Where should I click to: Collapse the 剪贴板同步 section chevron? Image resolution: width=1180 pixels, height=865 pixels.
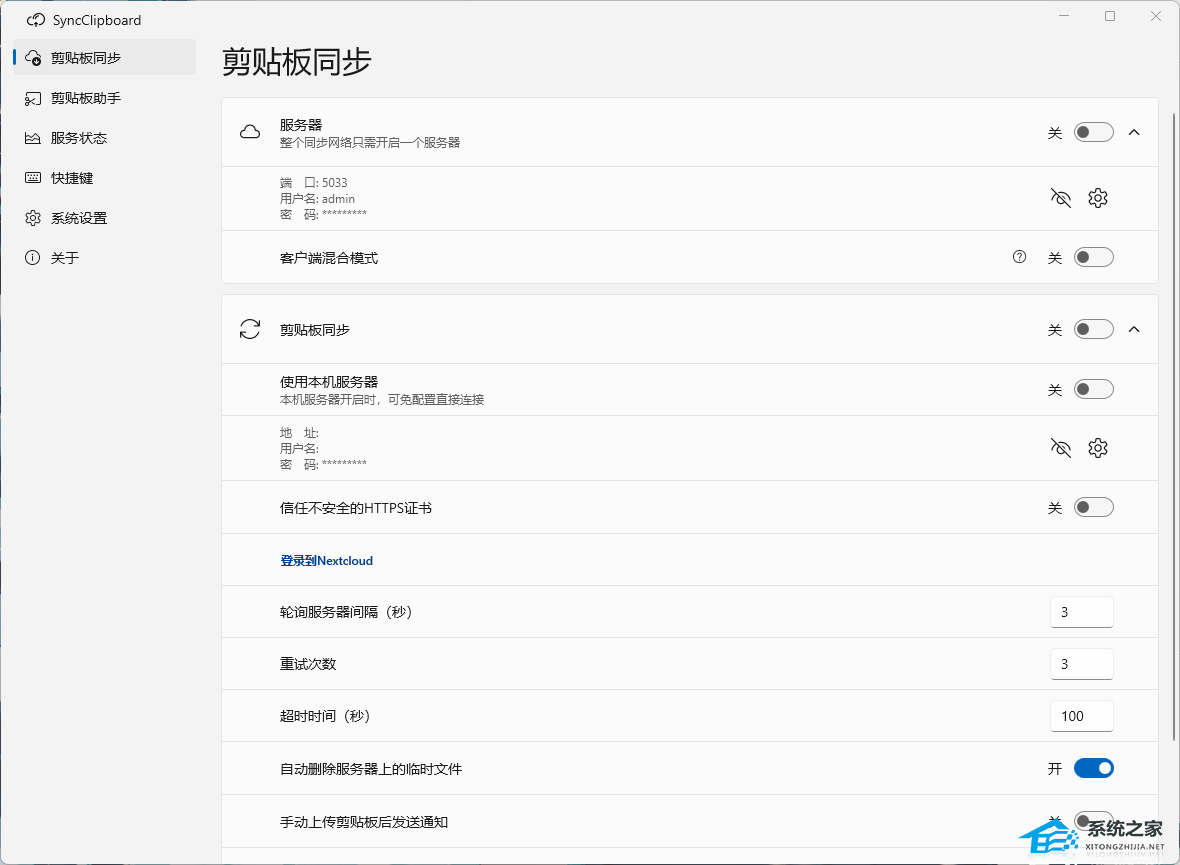pos(1134,329)
